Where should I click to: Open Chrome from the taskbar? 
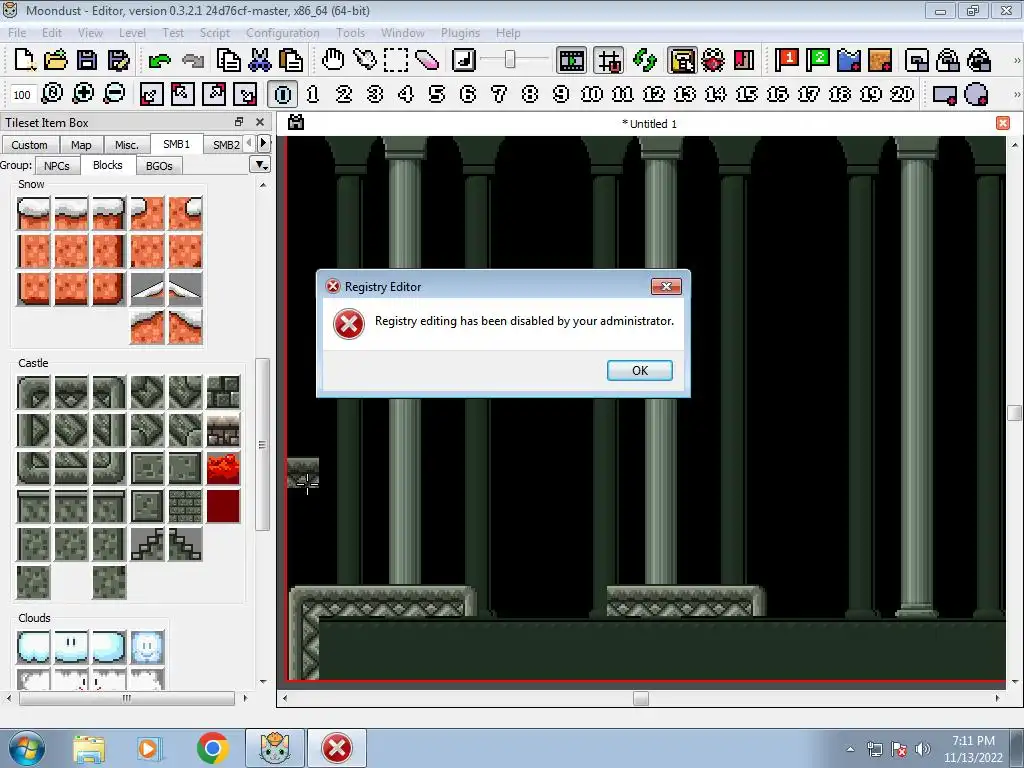[x=212, y=748]
